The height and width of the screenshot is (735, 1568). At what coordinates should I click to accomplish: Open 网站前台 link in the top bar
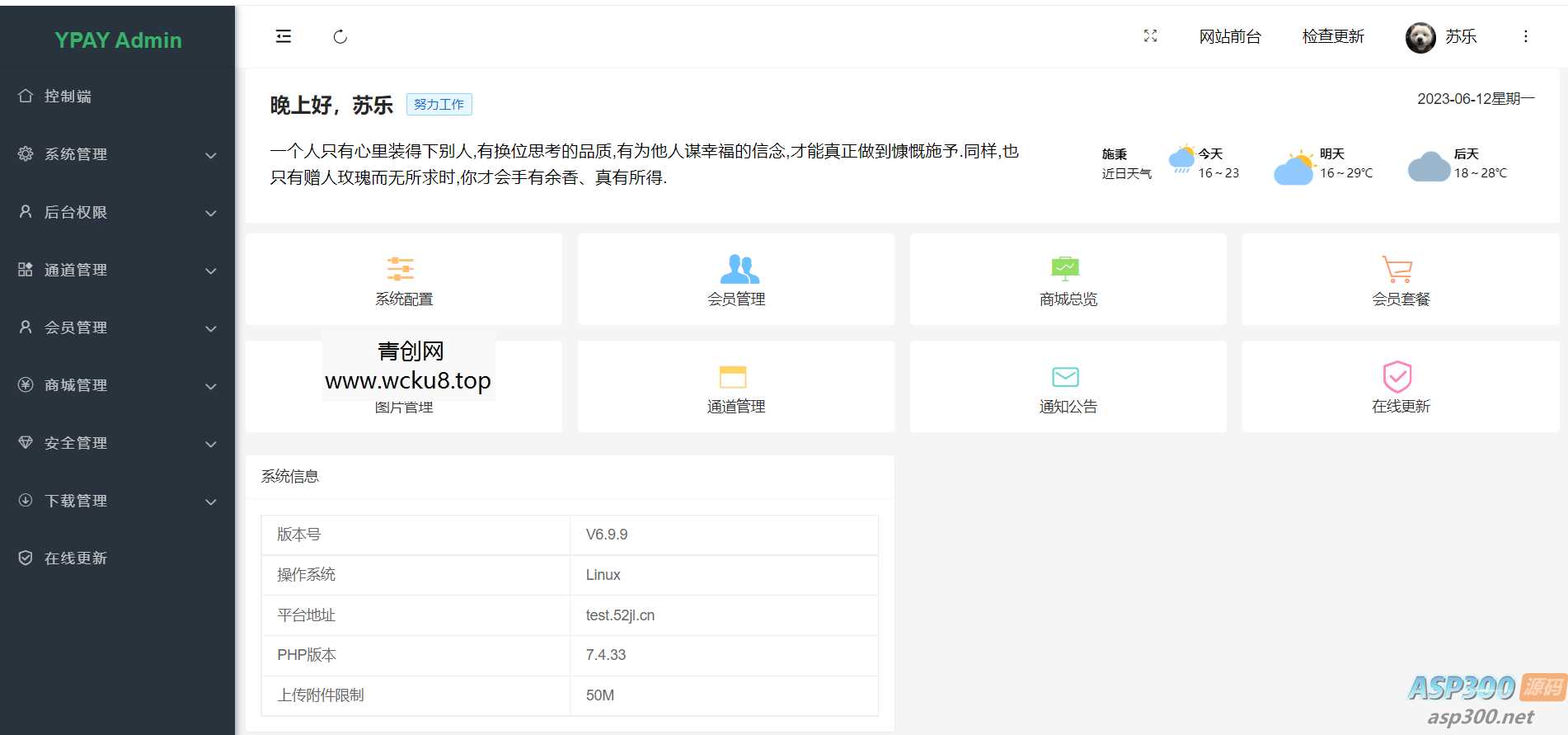(x=1230, y=36)
